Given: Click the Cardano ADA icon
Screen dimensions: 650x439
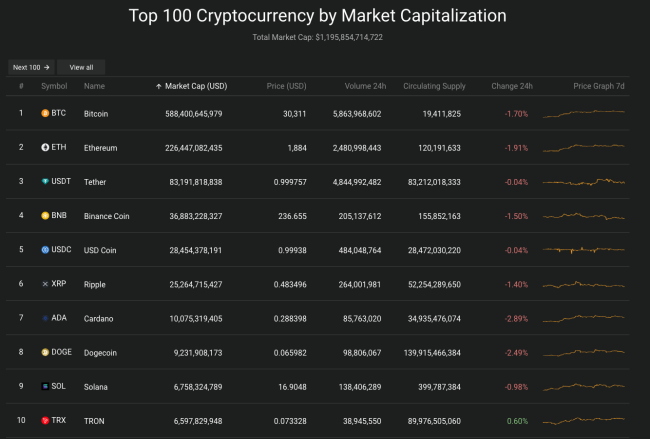Looking at the screenshot, I should pyautogui.click(x=45, y=318).
